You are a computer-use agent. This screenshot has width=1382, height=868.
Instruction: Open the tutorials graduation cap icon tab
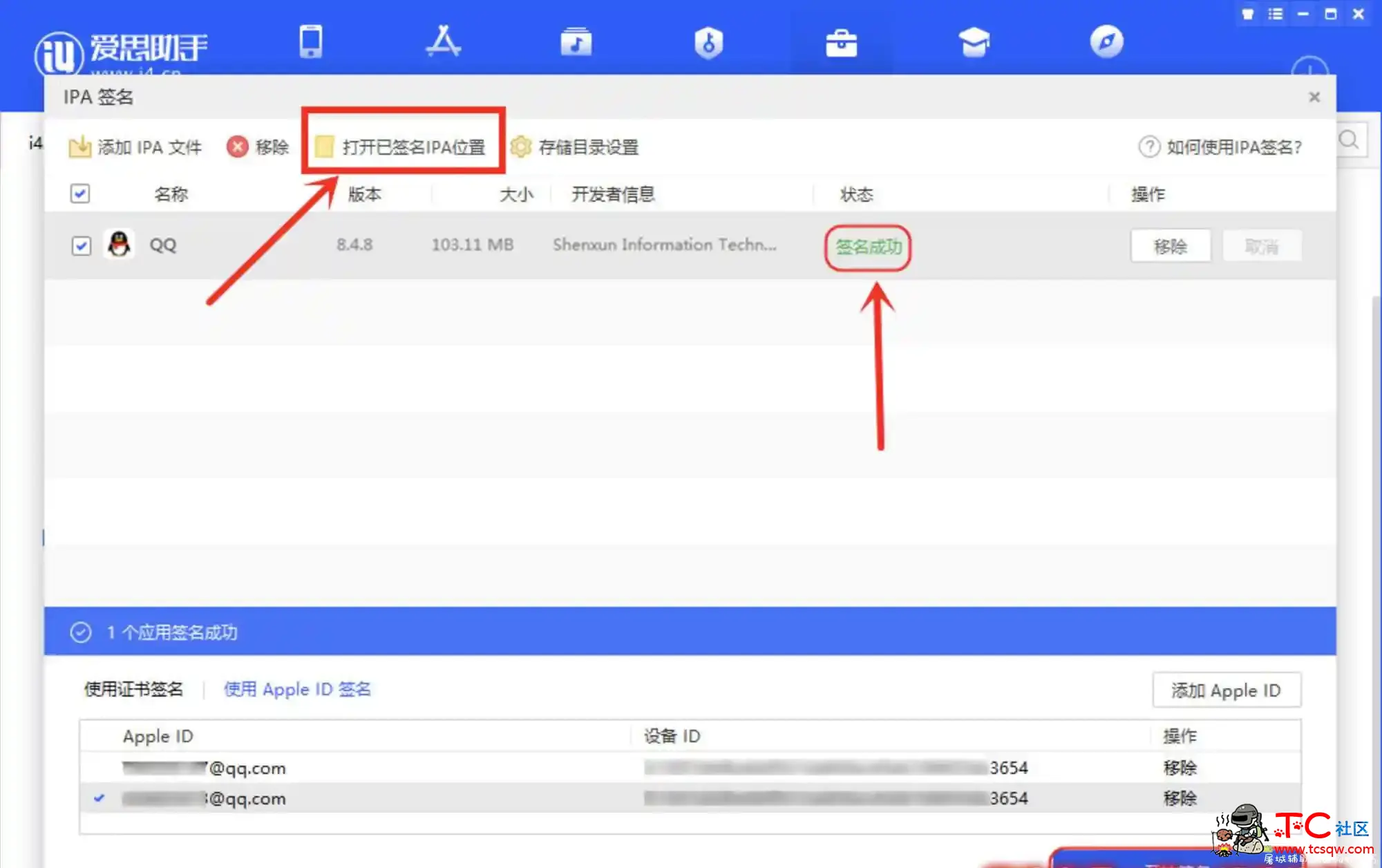[974, 42]
